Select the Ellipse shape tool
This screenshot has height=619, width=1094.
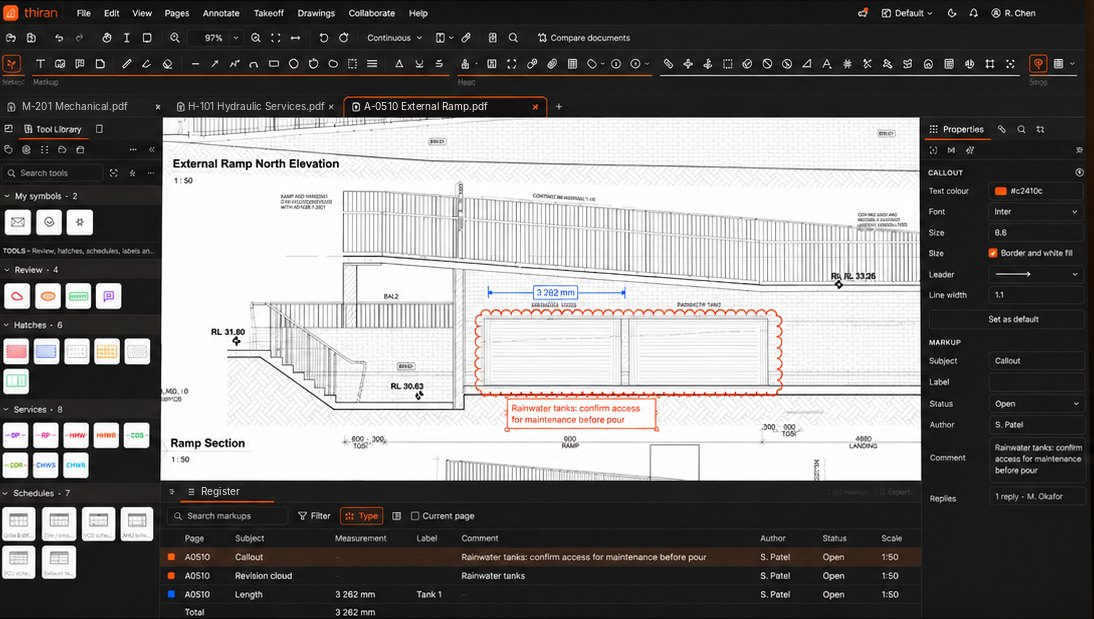point(293,64)
